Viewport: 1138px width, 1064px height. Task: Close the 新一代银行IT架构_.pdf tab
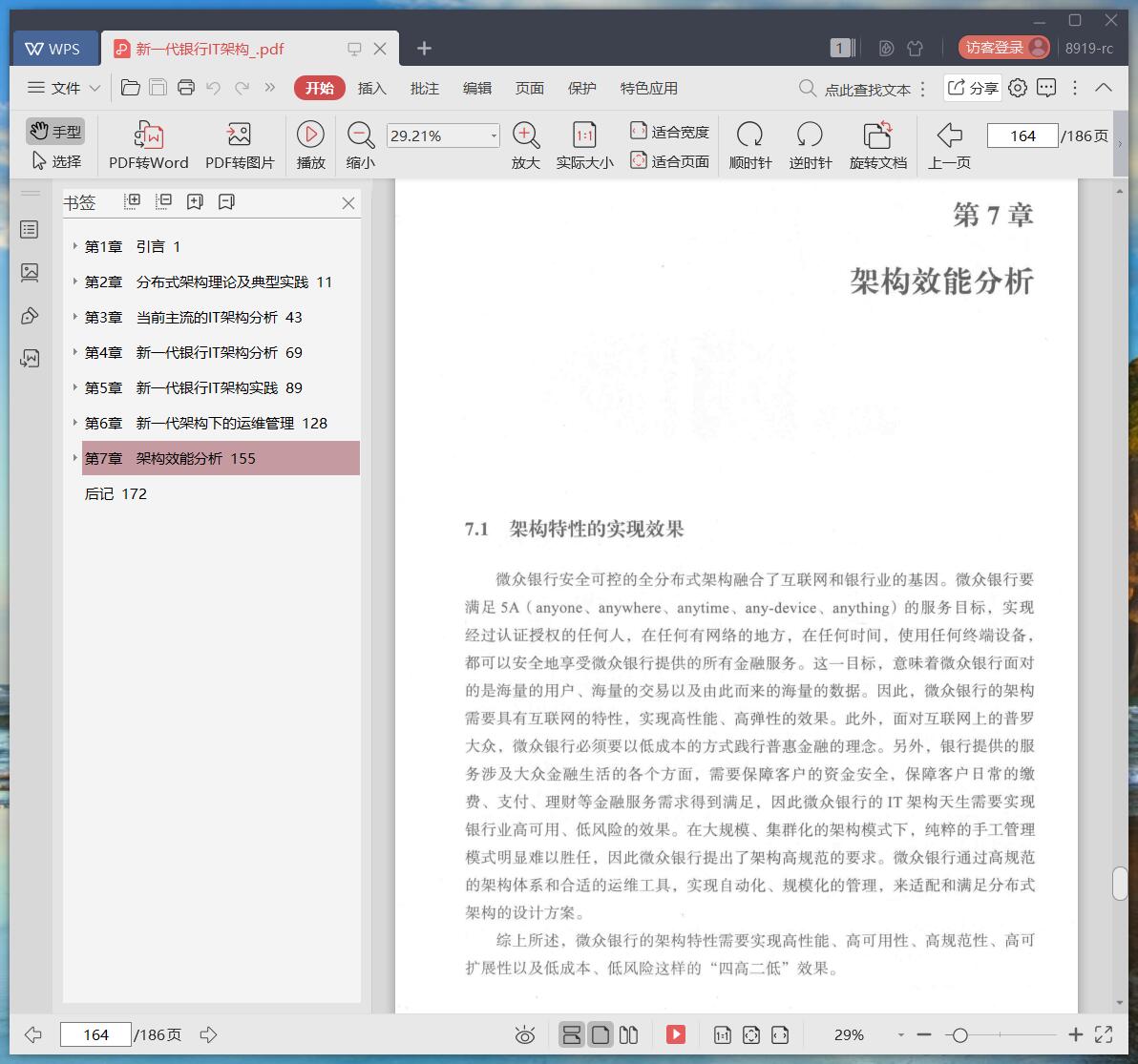coord(380,49)
